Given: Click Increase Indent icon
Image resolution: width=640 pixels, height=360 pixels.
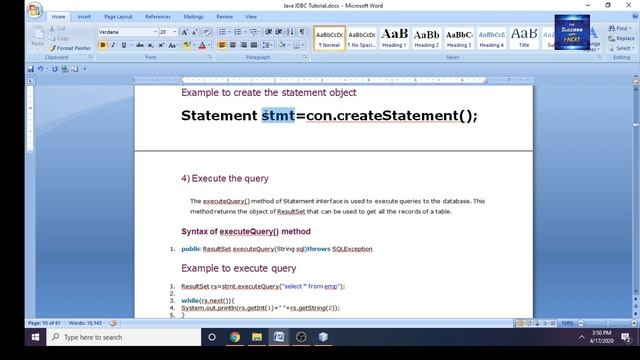Looking at the screenshot, I should click(279, 32).
